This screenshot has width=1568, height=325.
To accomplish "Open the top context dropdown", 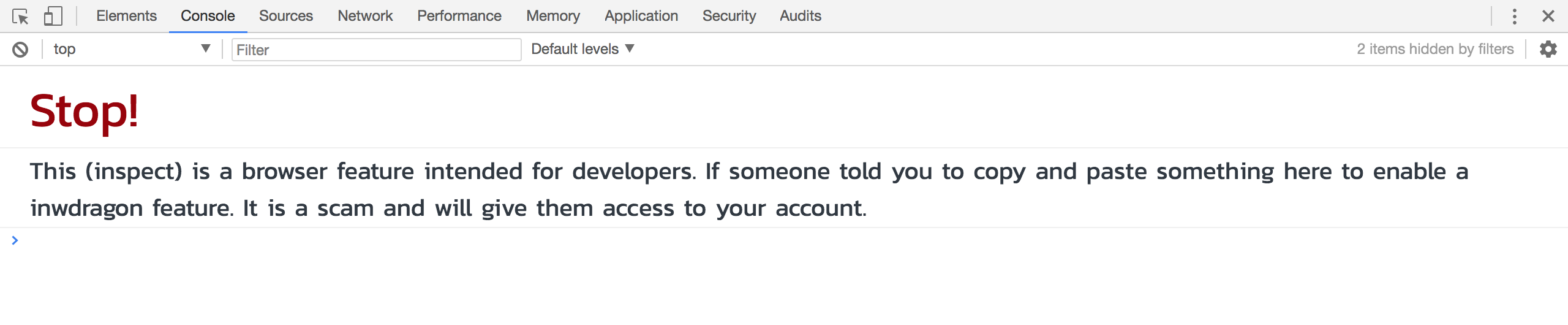I will tap(131, 49).
